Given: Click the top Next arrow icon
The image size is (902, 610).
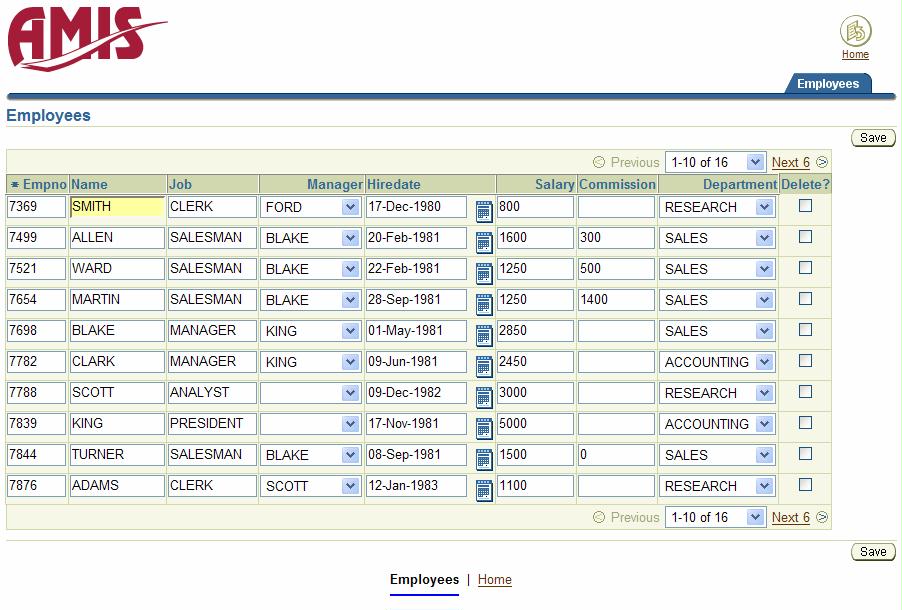Looking at the screenshot, I should [x=822, y=162].
